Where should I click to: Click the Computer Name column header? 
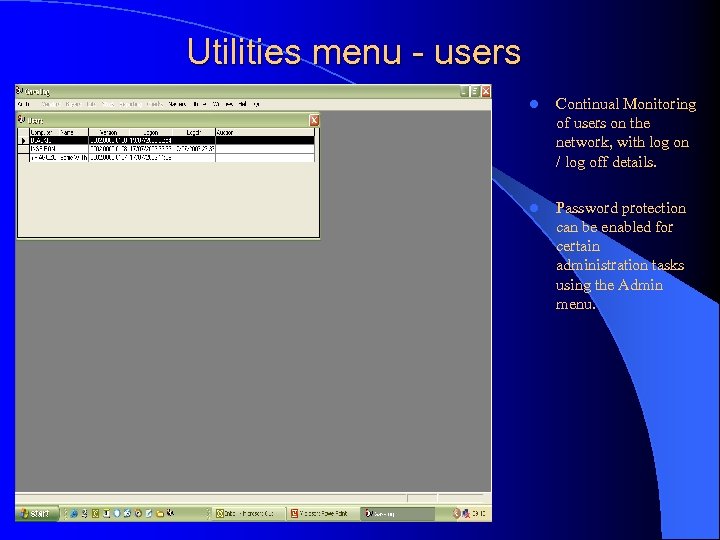(x=59, y=132)
